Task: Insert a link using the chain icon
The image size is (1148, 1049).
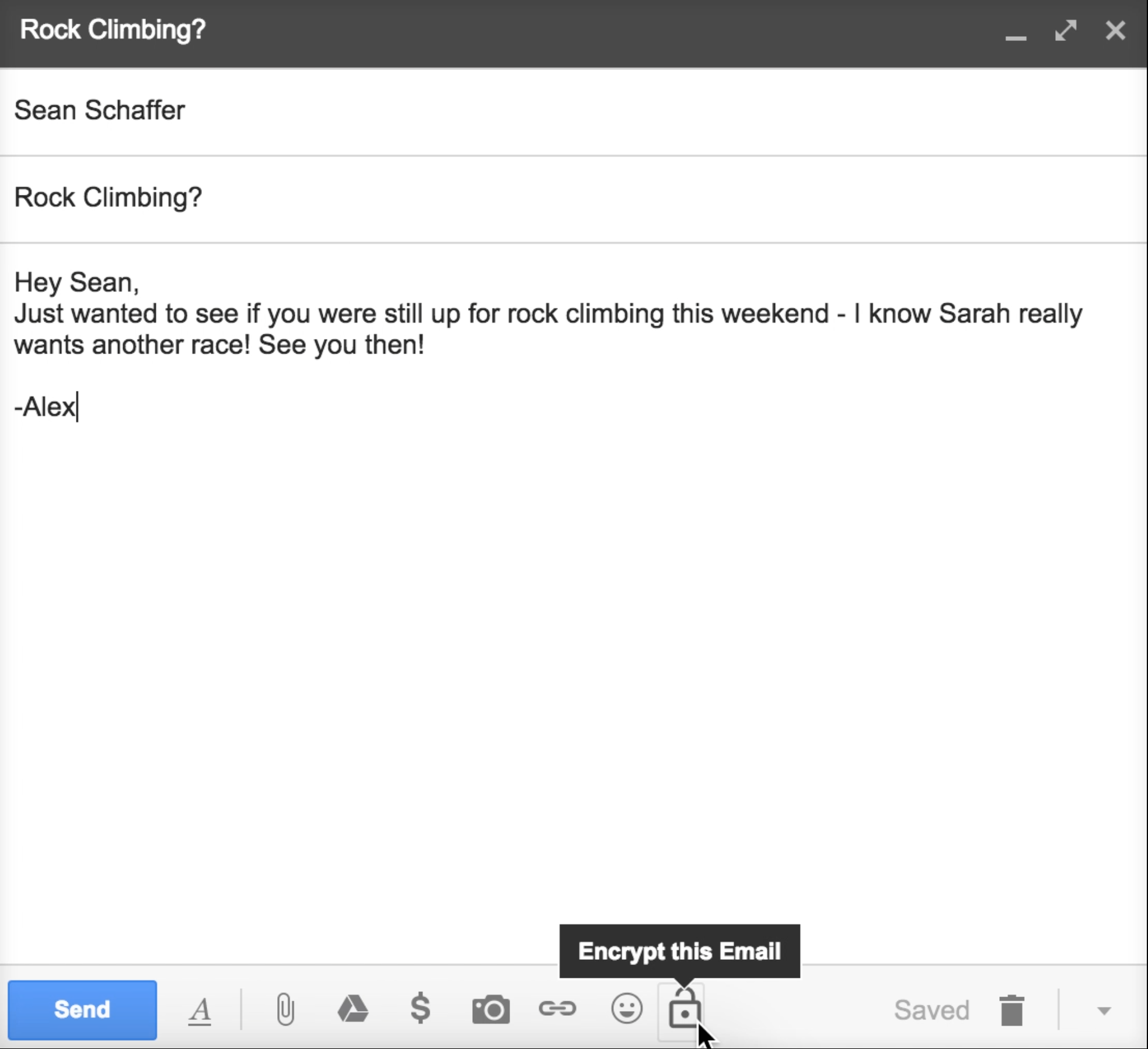Action: (x=557, y=1008)
